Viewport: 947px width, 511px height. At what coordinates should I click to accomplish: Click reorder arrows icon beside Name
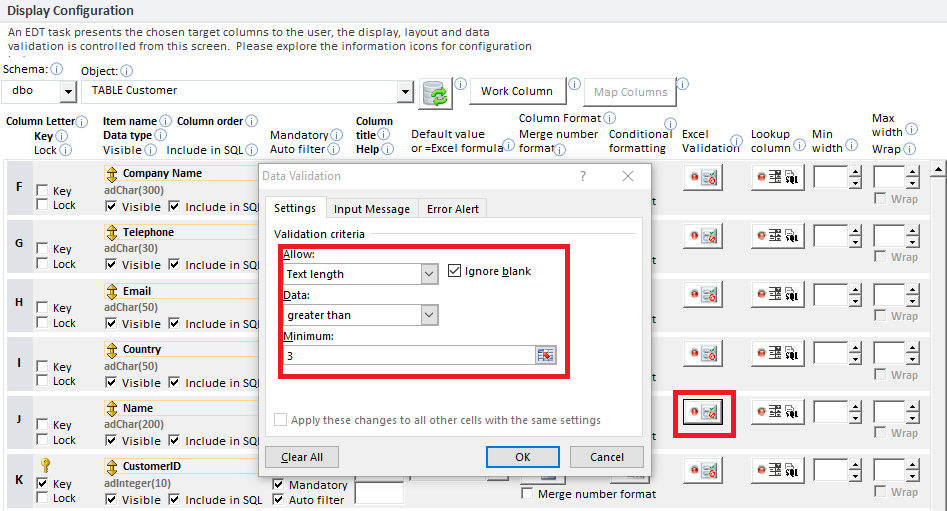112,409
